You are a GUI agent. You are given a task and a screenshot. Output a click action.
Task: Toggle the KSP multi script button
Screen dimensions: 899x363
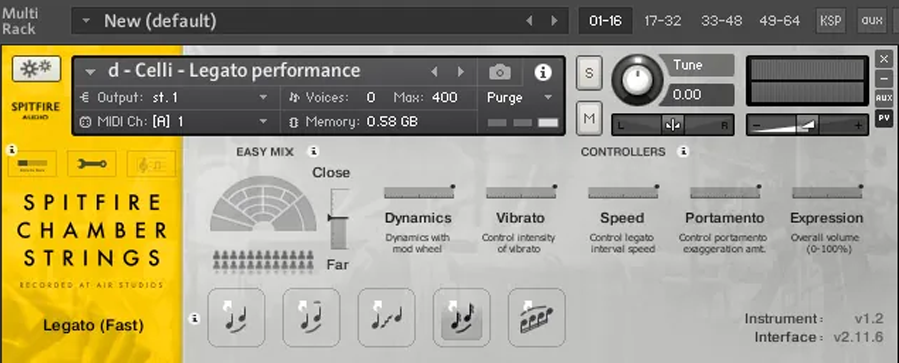coord(830,21)
